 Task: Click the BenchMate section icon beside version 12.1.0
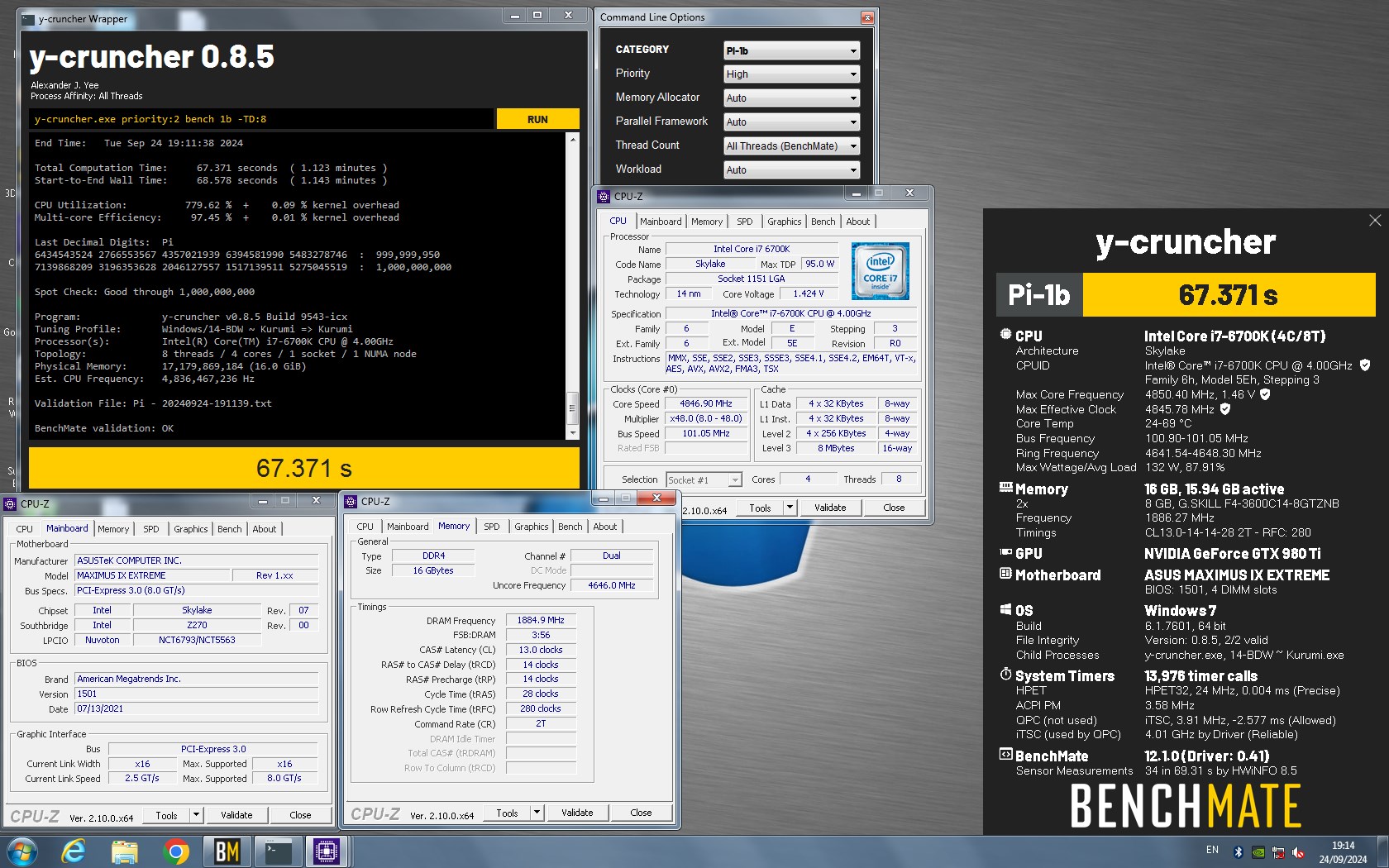[x=1005, y=755]
